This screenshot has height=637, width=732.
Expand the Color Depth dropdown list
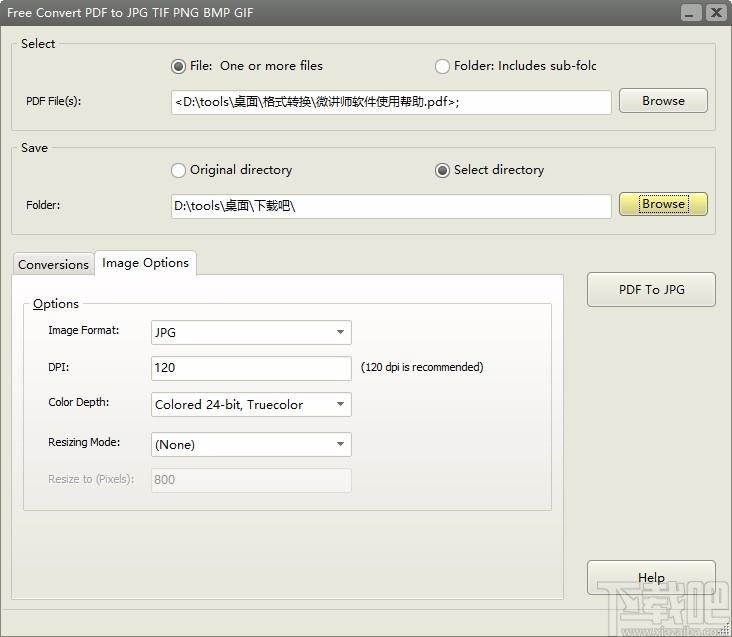251,405
